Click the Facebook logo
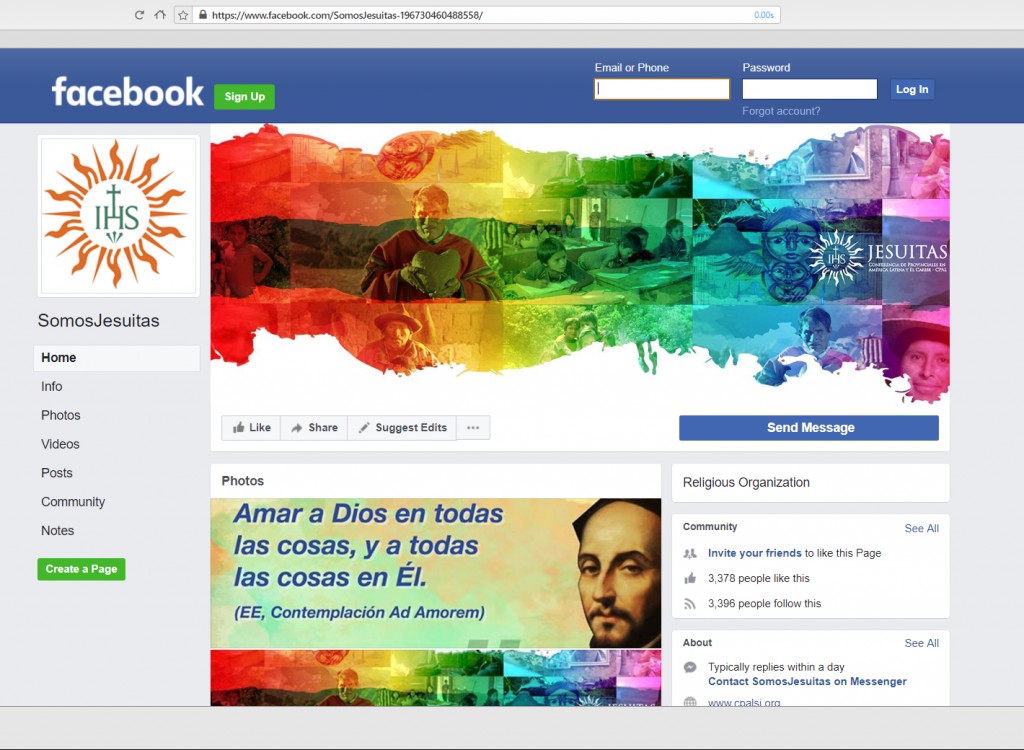Viewport: 1024px width, 750px height. 127,92
